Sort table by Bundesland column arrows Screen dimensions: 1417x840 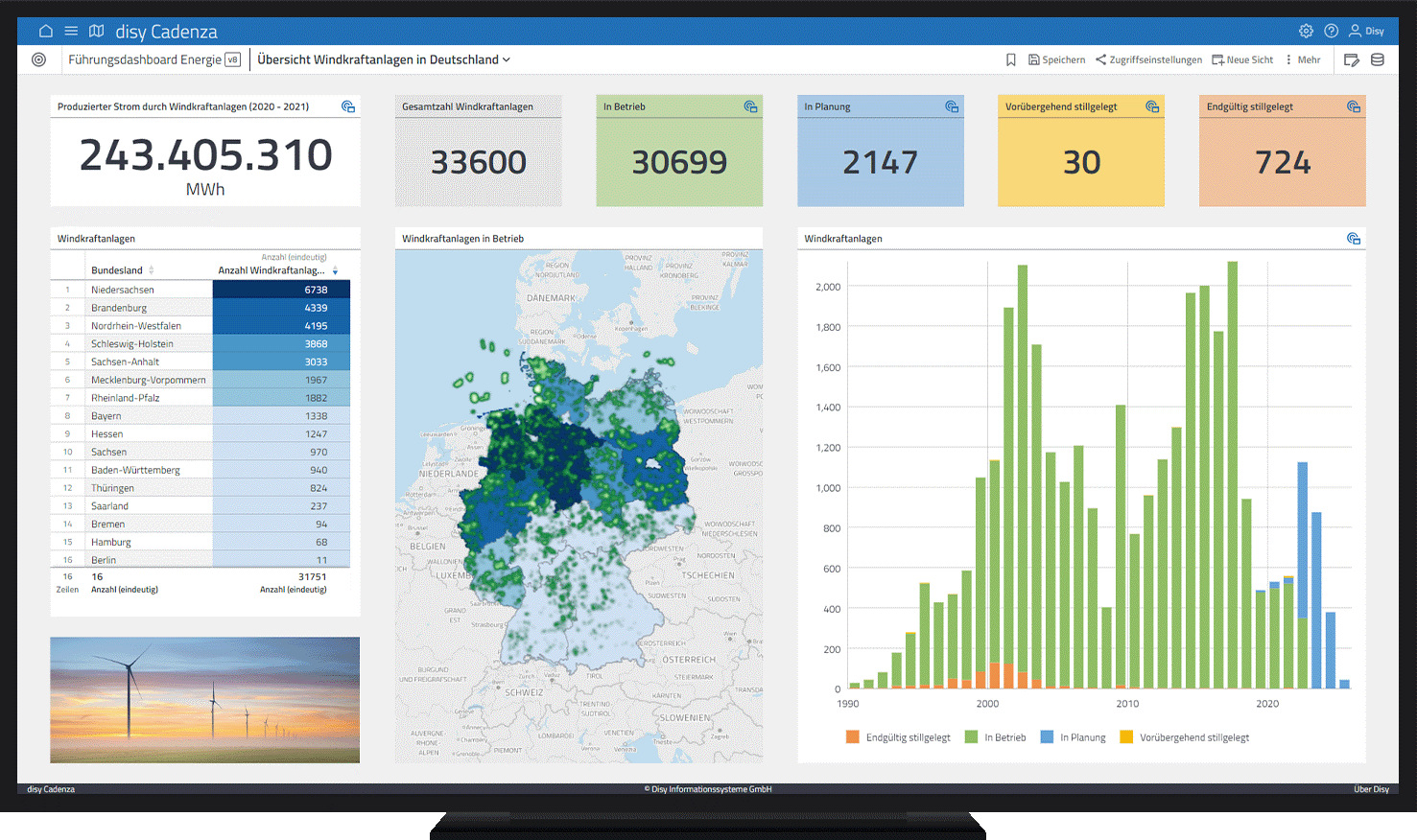[x=152, y=270]
